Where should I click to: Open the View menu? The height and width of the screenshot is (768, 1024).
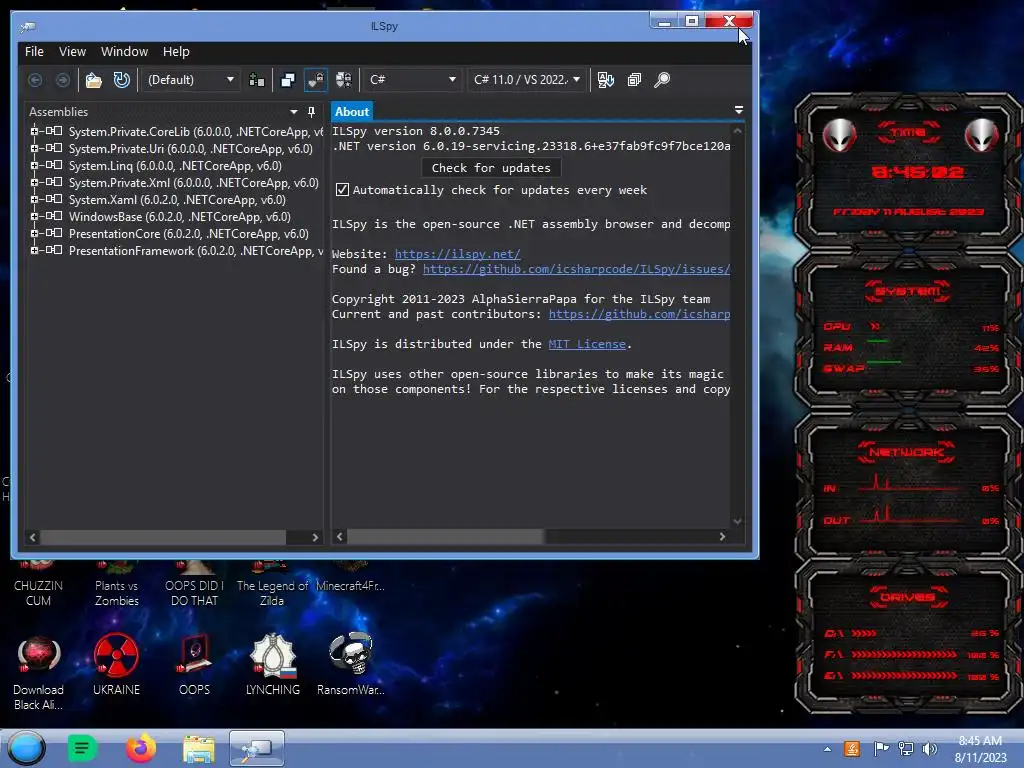72,52
